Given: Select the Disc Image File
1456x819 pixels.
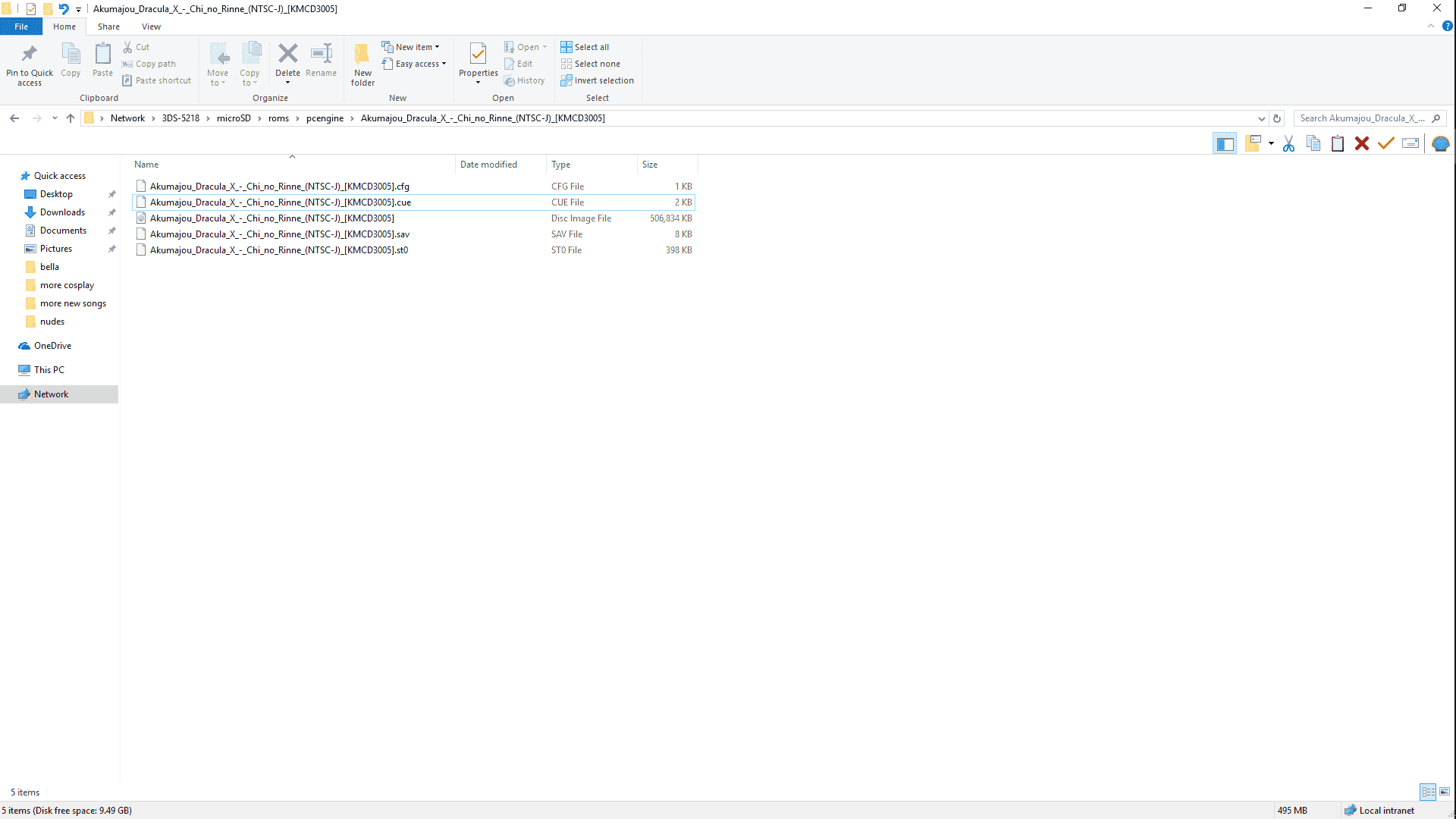Looking at the screenshot, I should pyautogui.click(x=413, y=218).
